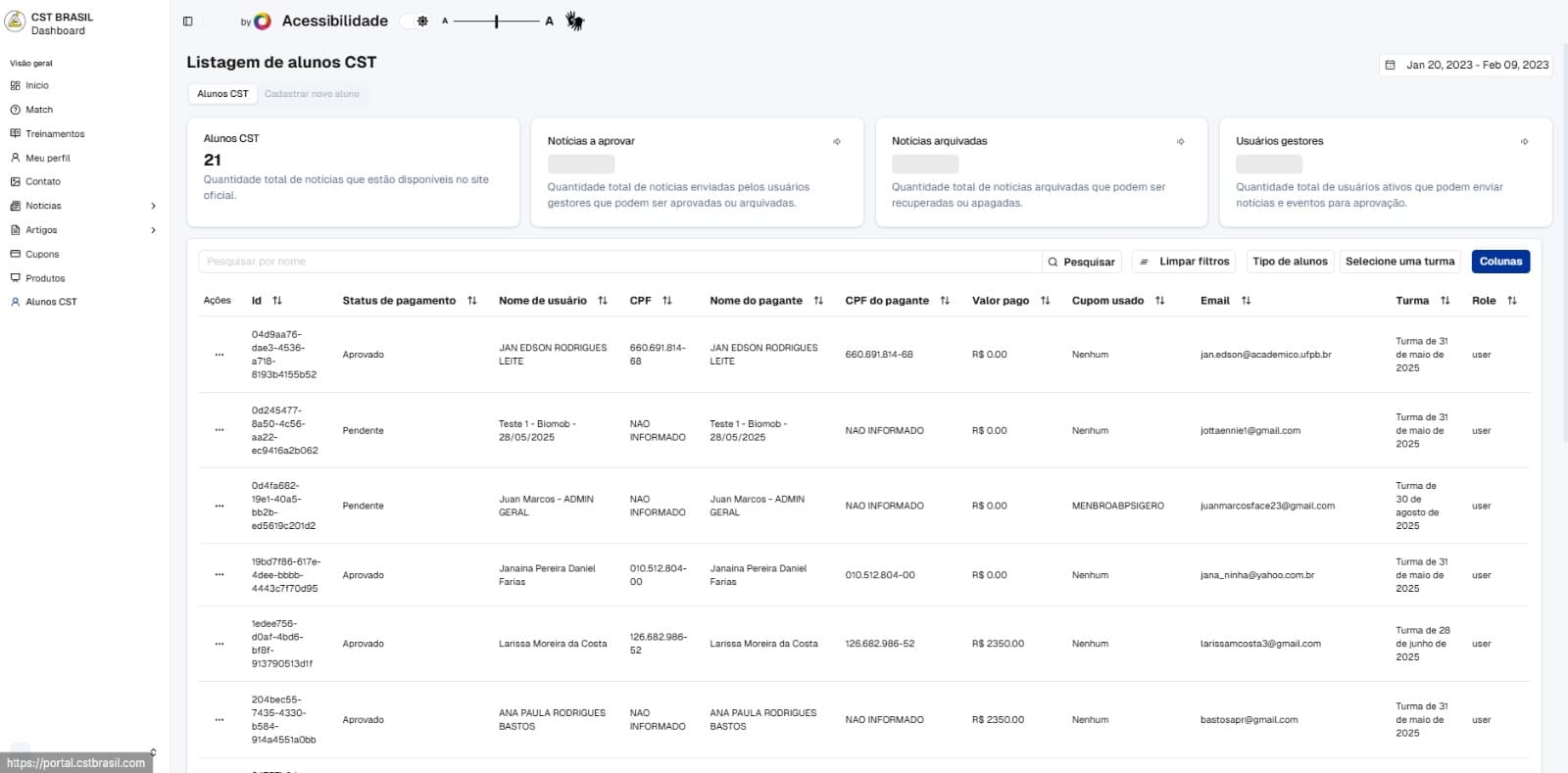Sort table by Valor pago column
Image resolution: width=1568 pixels, height=773 pixels.
pyautogui.click(x=1045, y=301)
